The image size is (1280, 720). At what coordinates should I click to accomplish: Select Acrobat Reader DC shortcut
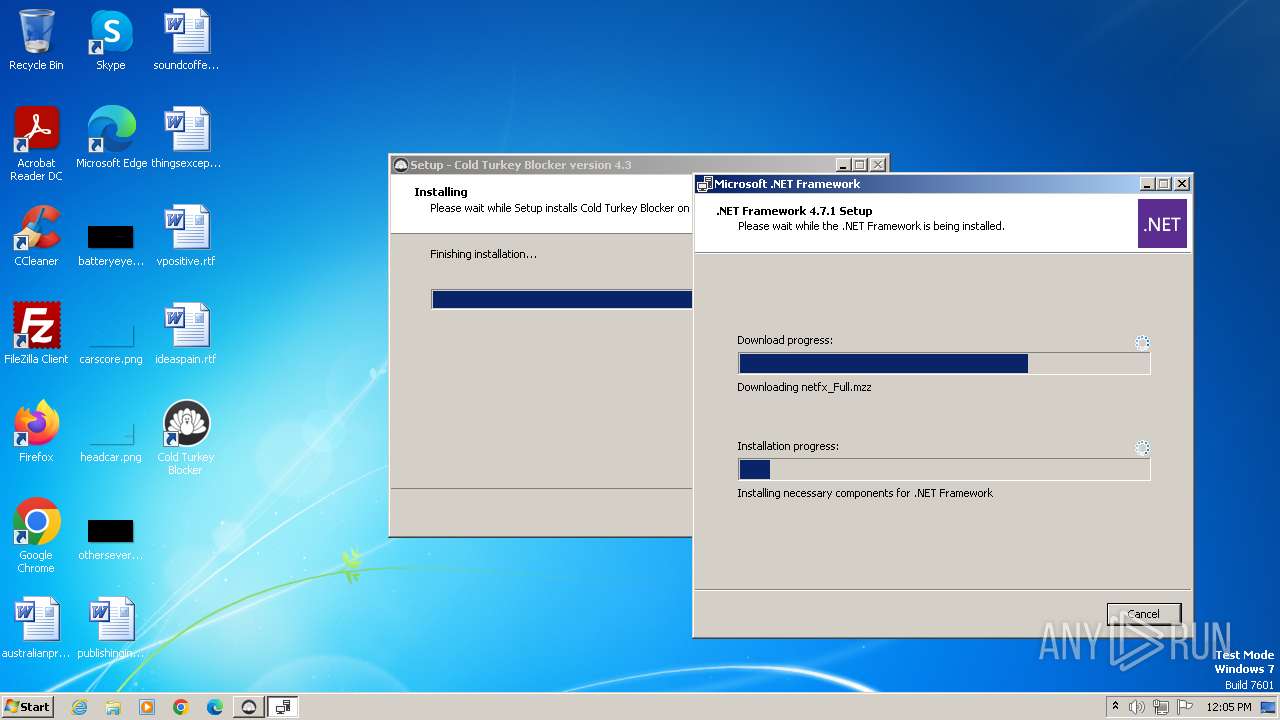36,143
